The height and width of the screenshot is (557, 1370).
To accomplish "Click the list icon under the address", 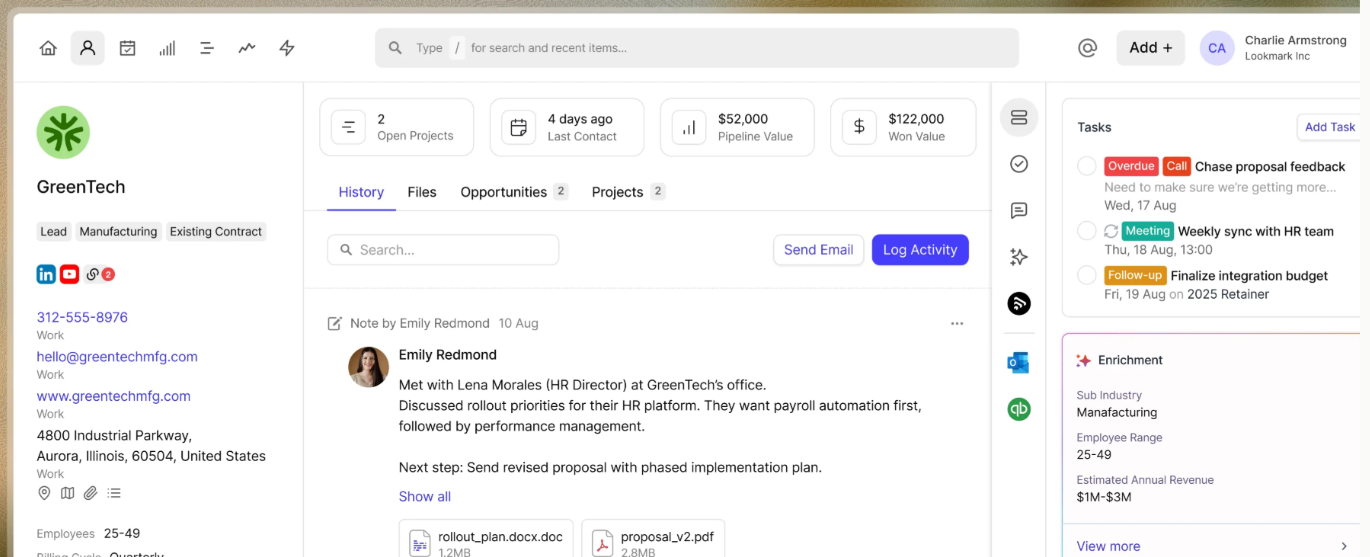I will 114,493.
